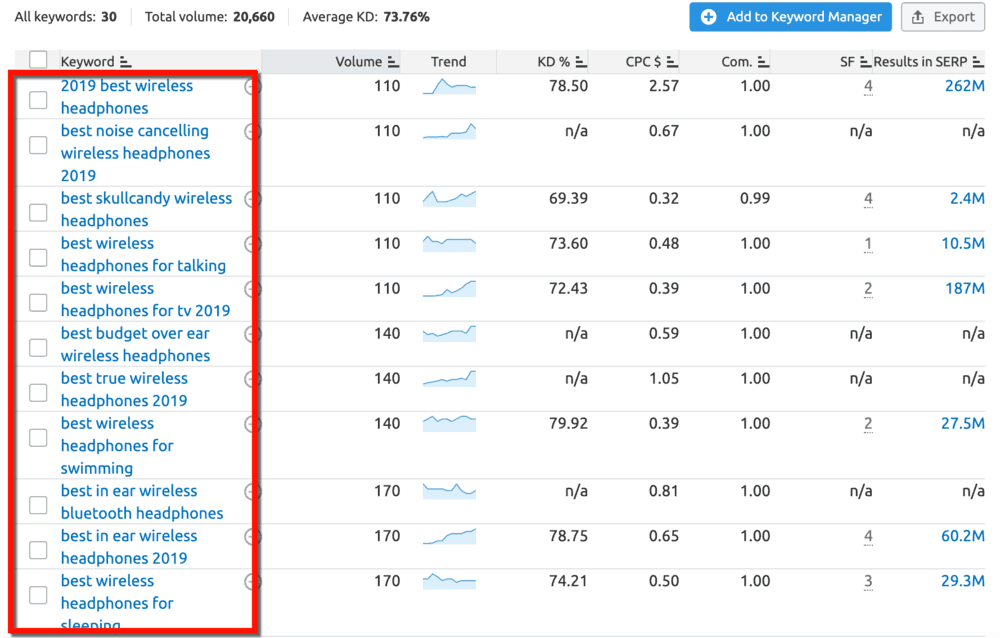1000x638 pixels.
Task: Click the Export button
Action: click(x=942, y=17)
